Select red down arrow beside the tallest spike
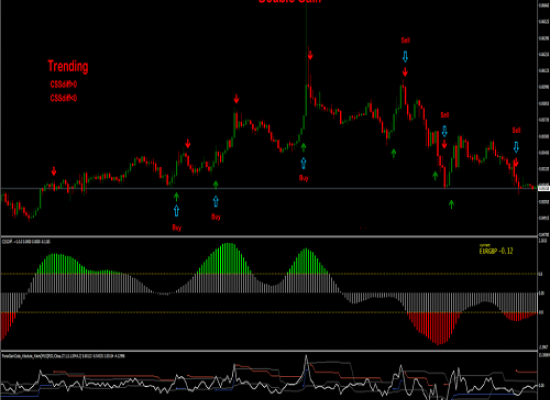The height and width of the screenshot is (400, 550). click(x=310, y=55)
